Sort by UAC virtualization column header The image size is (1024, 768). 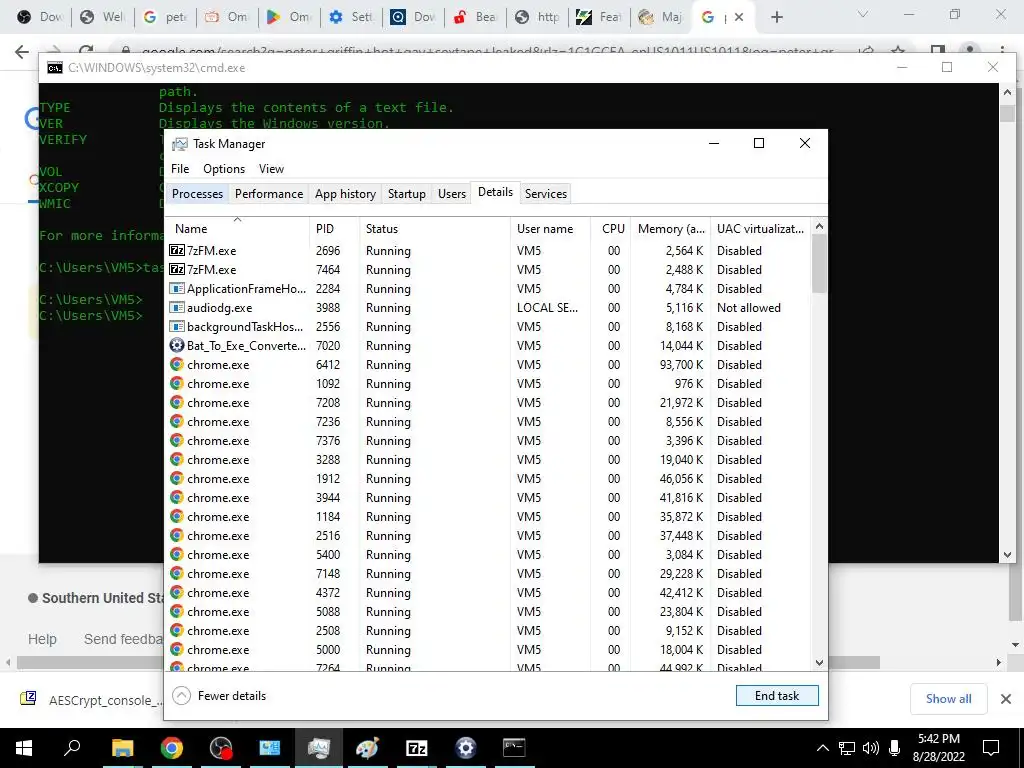click(761, 229)
